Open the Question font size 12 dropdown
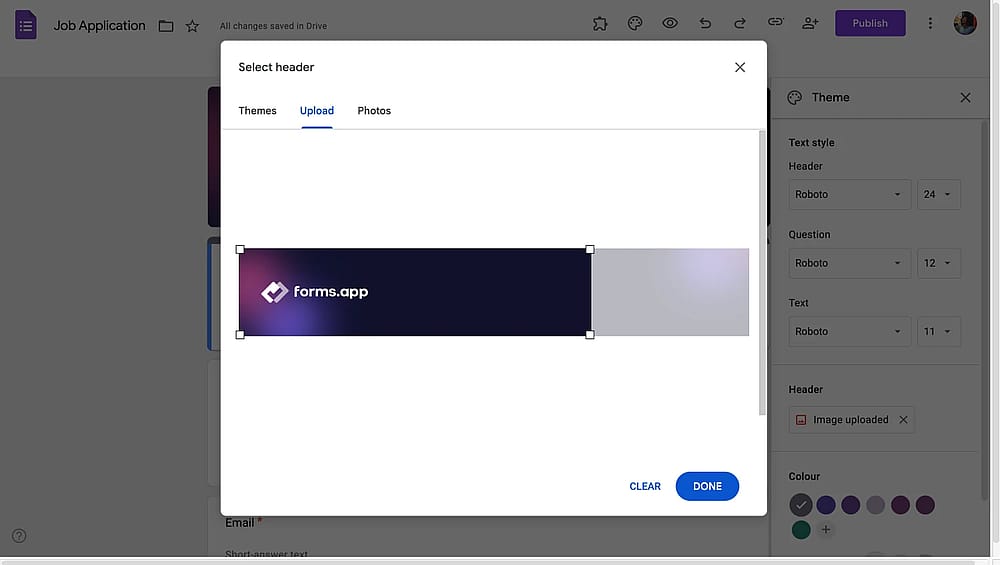This screenshot has width=1000, height=565. point(939,263)
